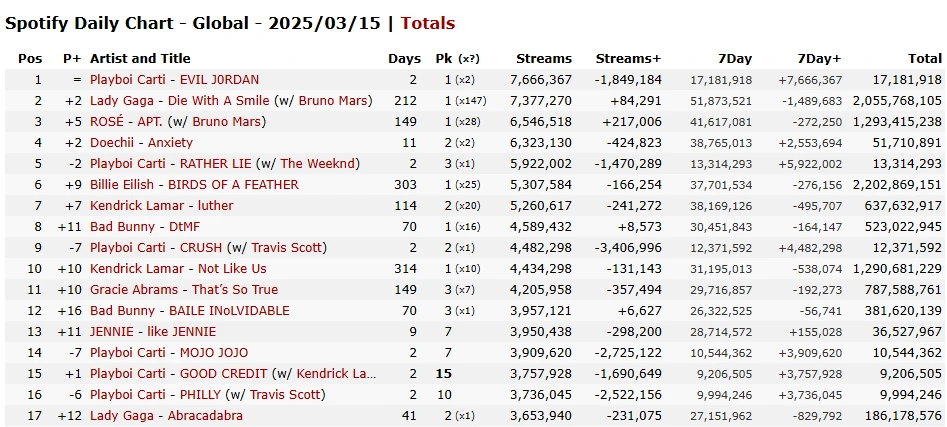Open Playboi Carti artist link for EVIL J0RDAN

pos(127,80)
